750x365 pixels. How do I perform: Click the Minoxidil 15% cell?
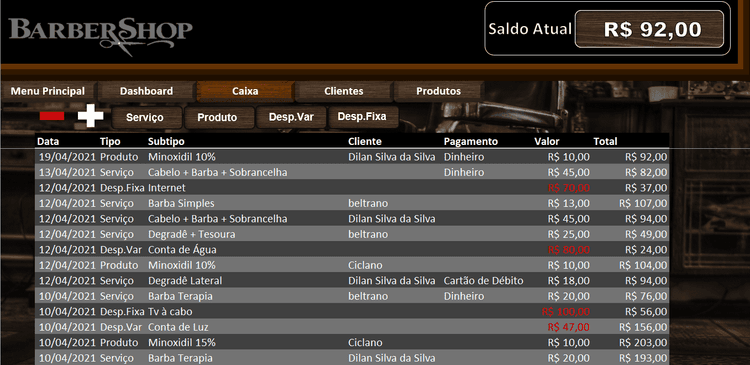[182, 343]
